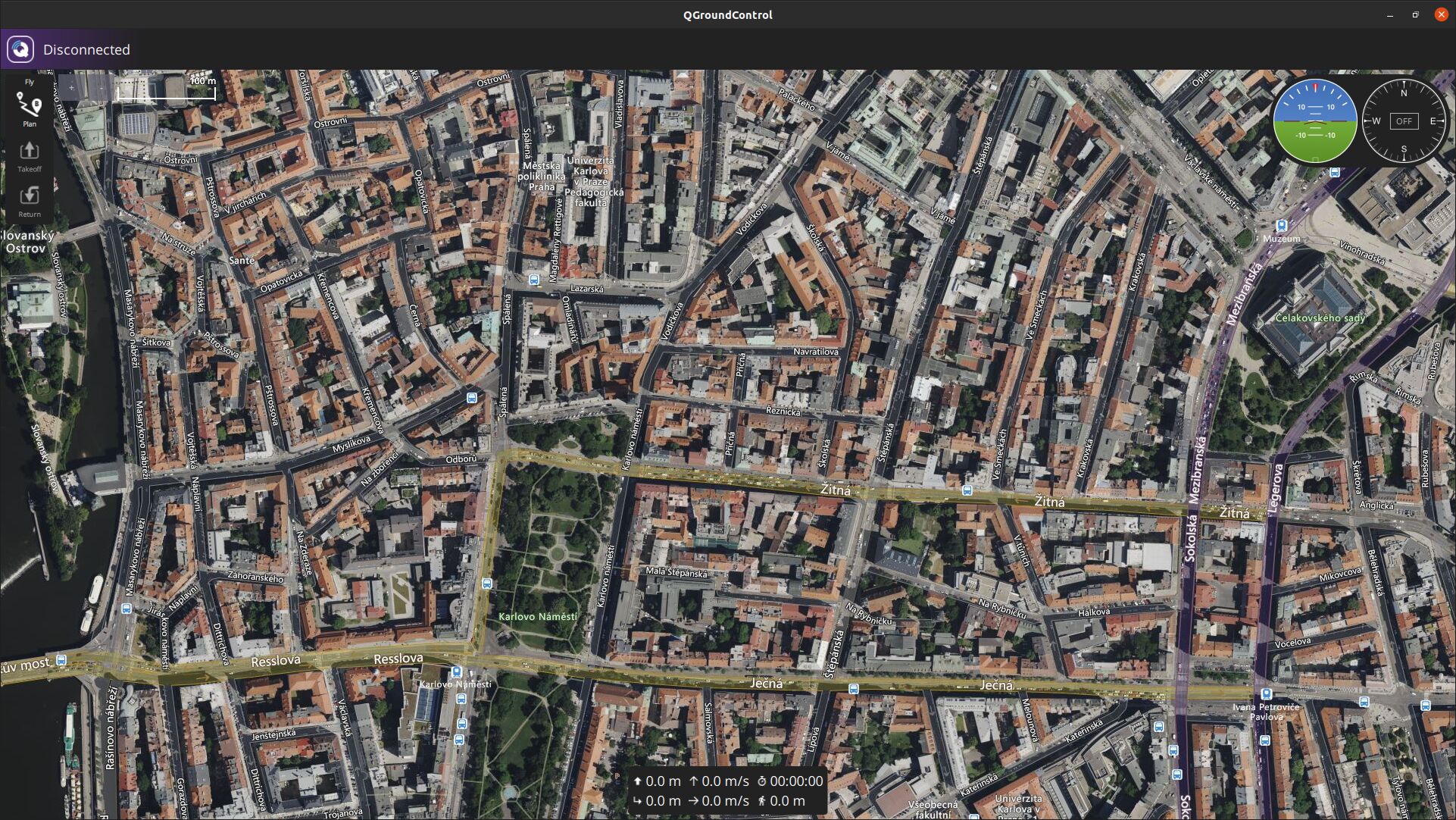
Task: Click the Záhořanského street label
Action: [x=256, y=577]
